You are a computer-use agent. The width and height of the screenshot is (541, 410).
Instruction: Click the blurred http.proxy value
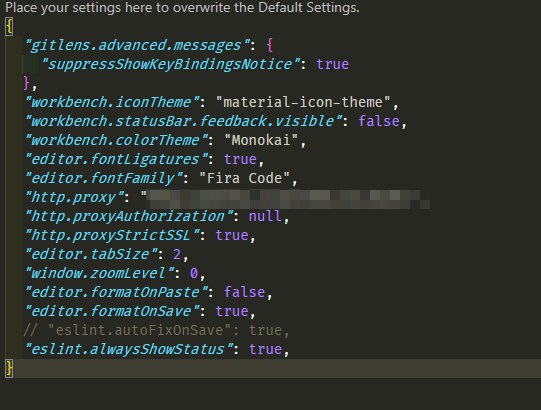pyautogui.click(x=286, y=199)
